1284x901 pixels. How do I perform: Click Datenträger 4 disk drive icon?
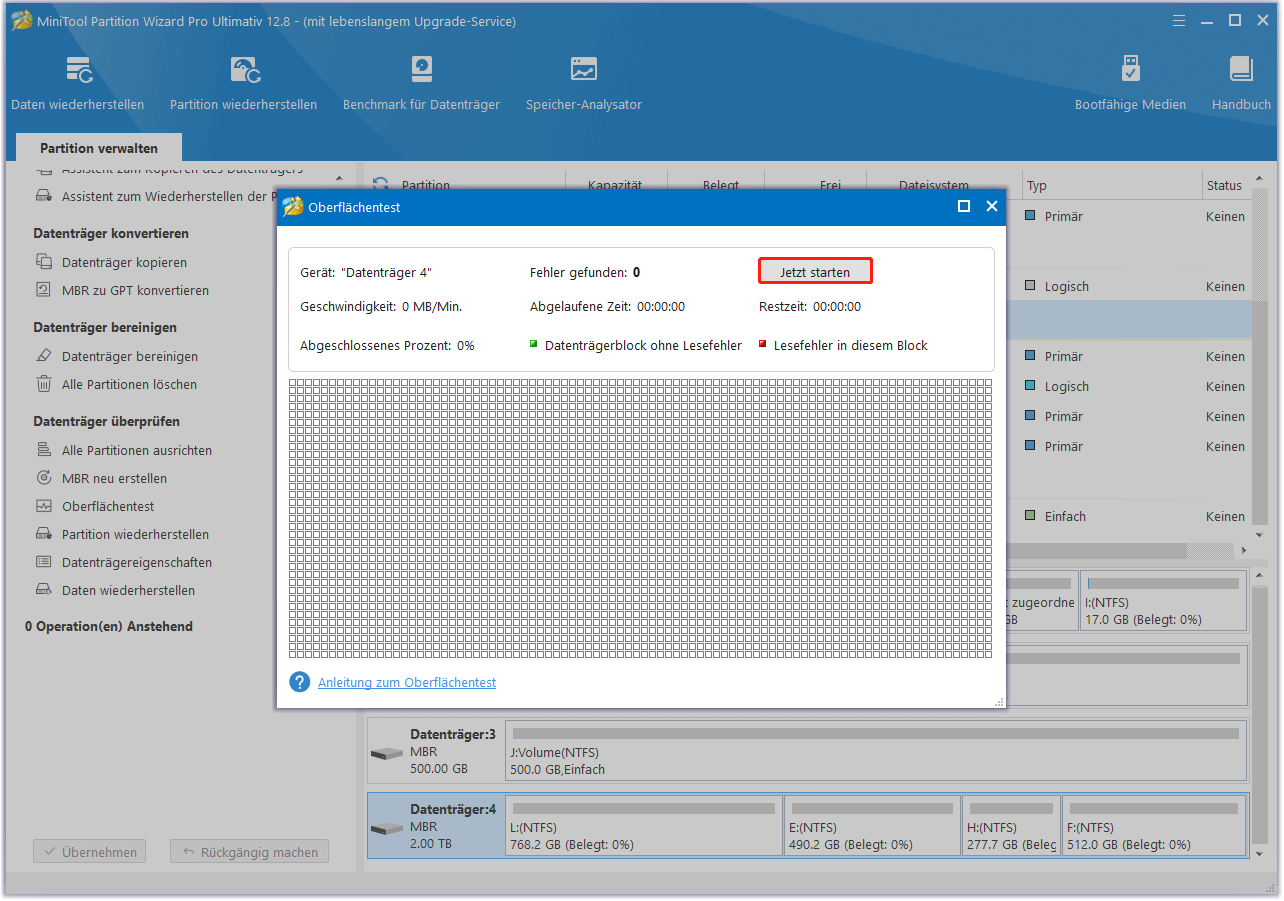[x=387, y=829]
